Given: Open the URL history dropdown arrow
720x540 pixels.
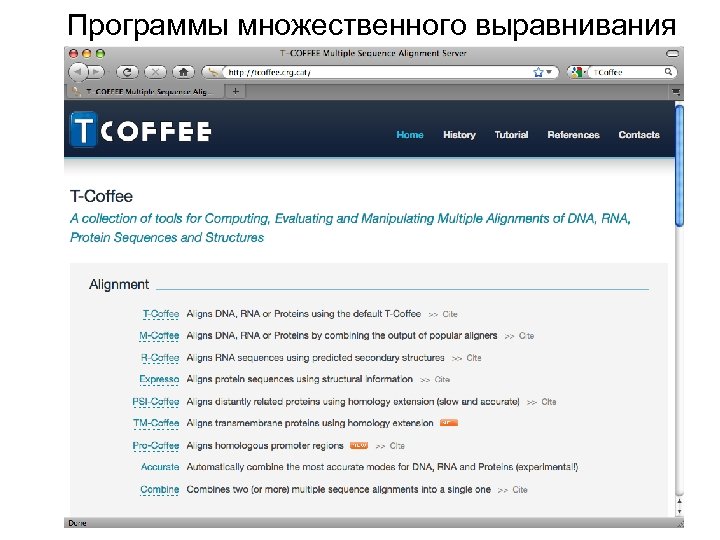Looking at the screenshot, I should coord(549,72).
